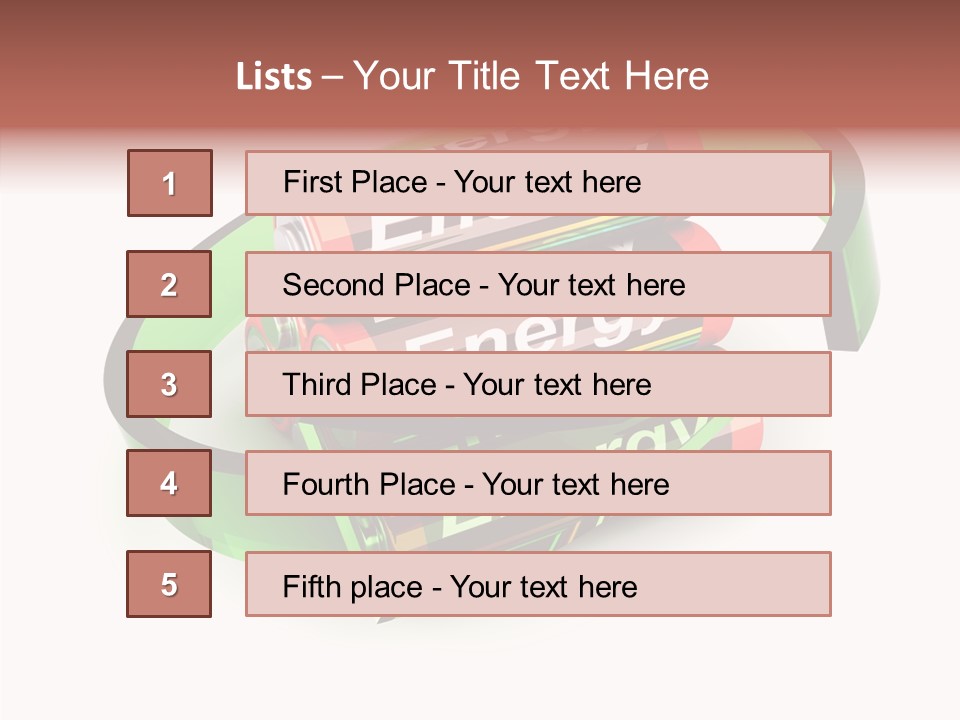
Task: Select the number 2 box
Action: coord(169,284)
